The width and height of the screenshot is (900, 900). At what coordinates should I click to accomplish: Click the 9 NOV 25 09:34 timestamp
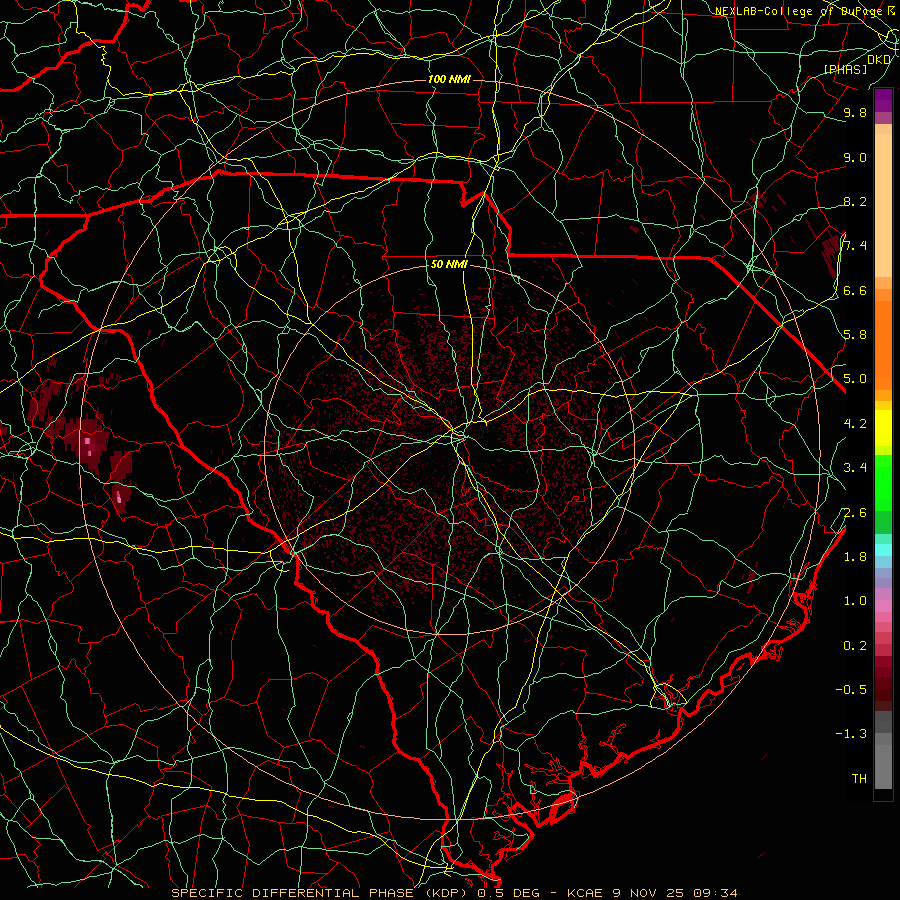click(x=674, y=893)
